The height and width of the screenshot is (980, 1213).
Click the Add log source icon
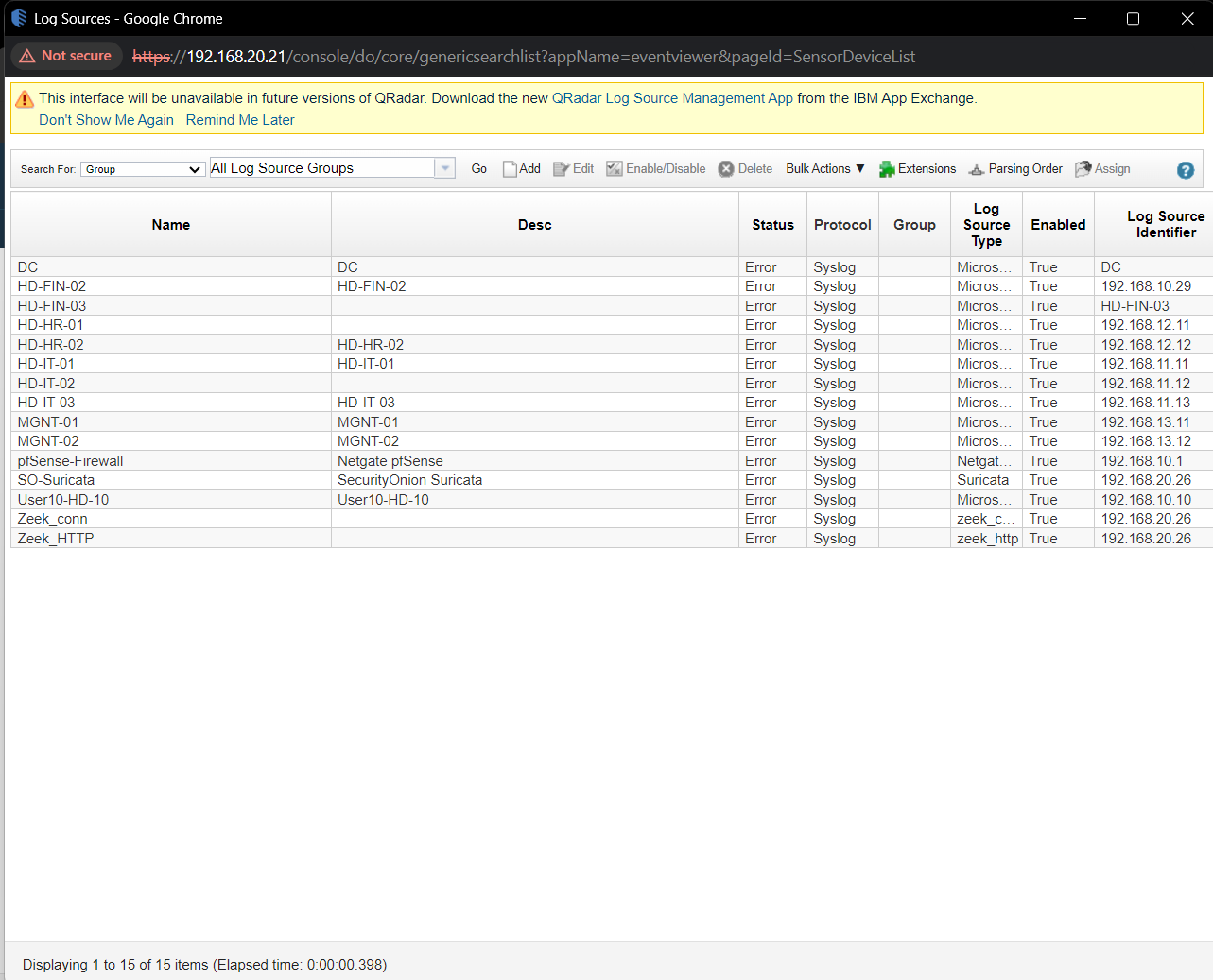[511, 169]
